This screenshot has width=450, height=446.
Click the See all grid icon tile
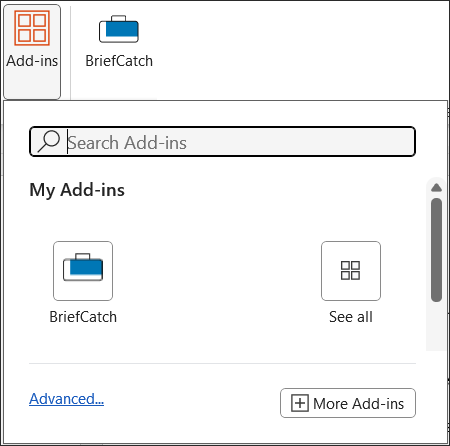[351, 271]
